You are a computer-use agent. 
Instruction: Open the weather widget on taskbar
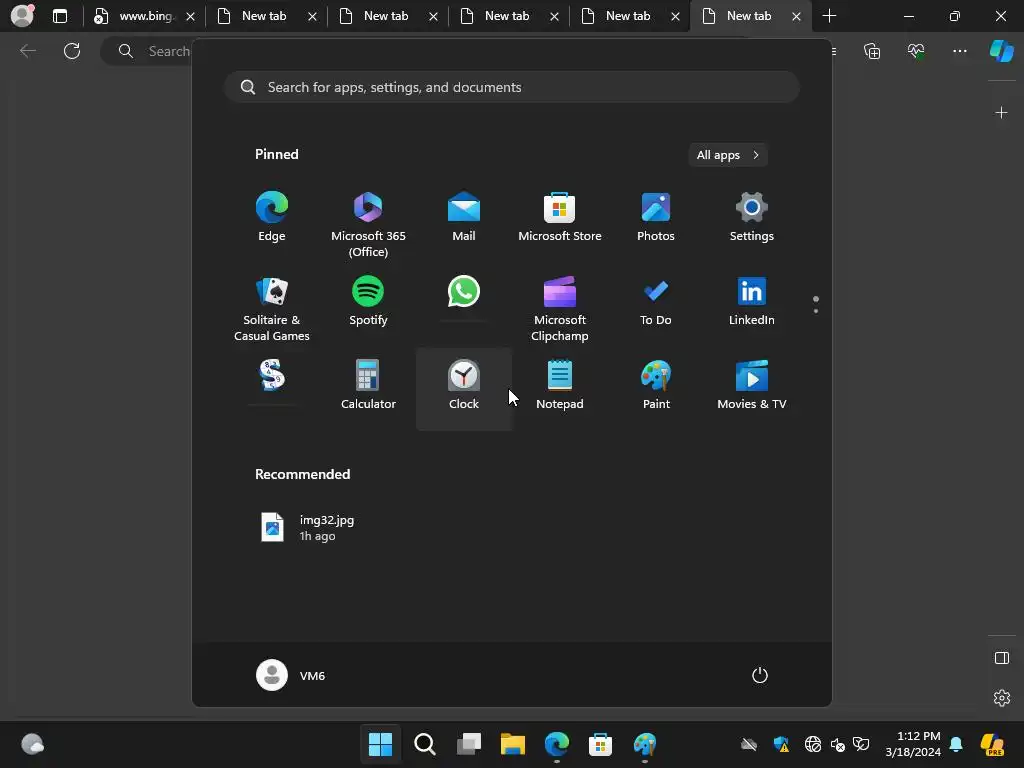32,744
